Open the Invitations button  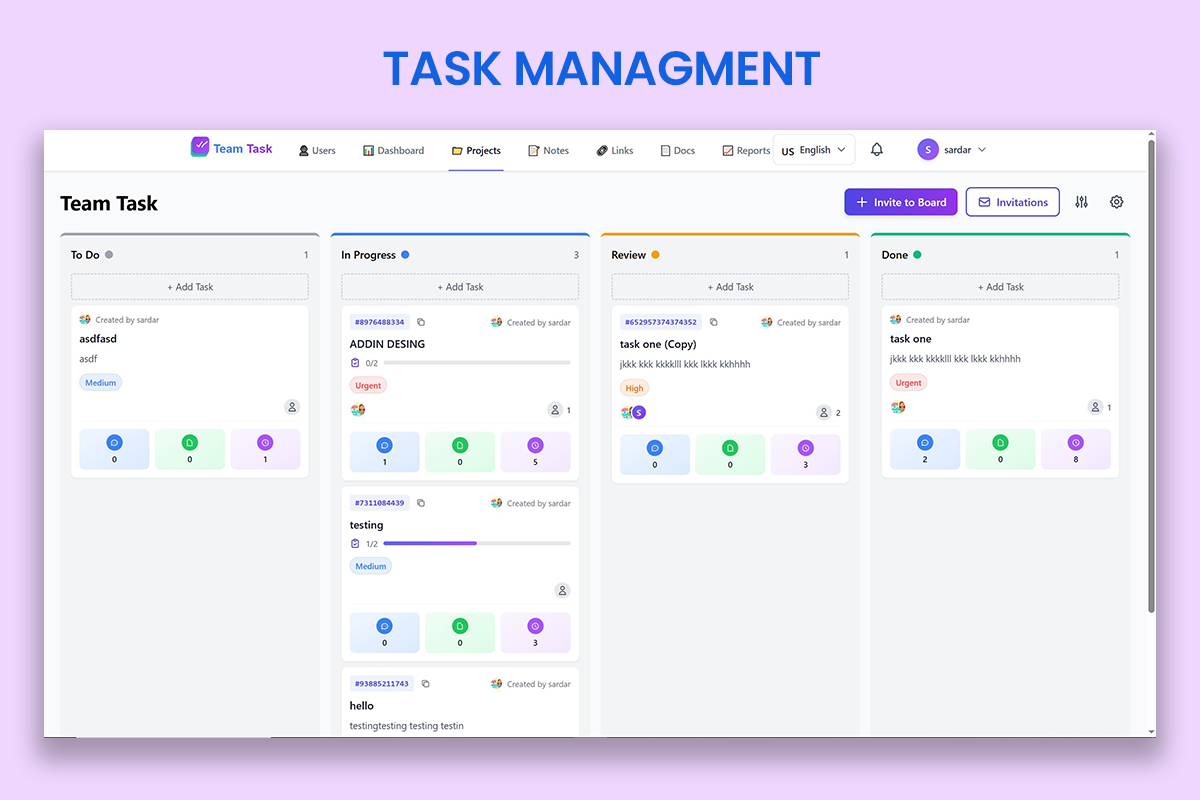(1012, 201)
